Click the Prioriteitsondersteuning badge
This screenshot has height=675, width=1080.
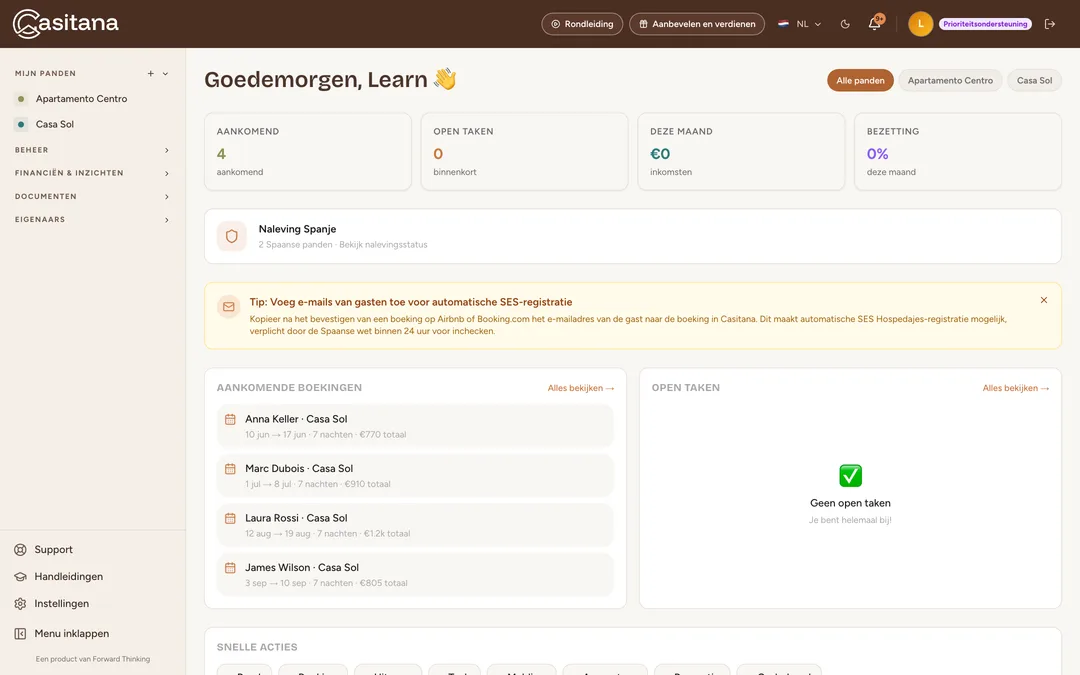[x=985, y=24]
